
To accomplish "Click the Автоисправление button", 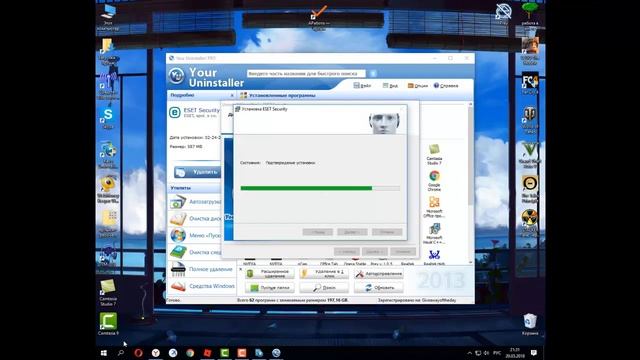I will [x=379, y=273].
